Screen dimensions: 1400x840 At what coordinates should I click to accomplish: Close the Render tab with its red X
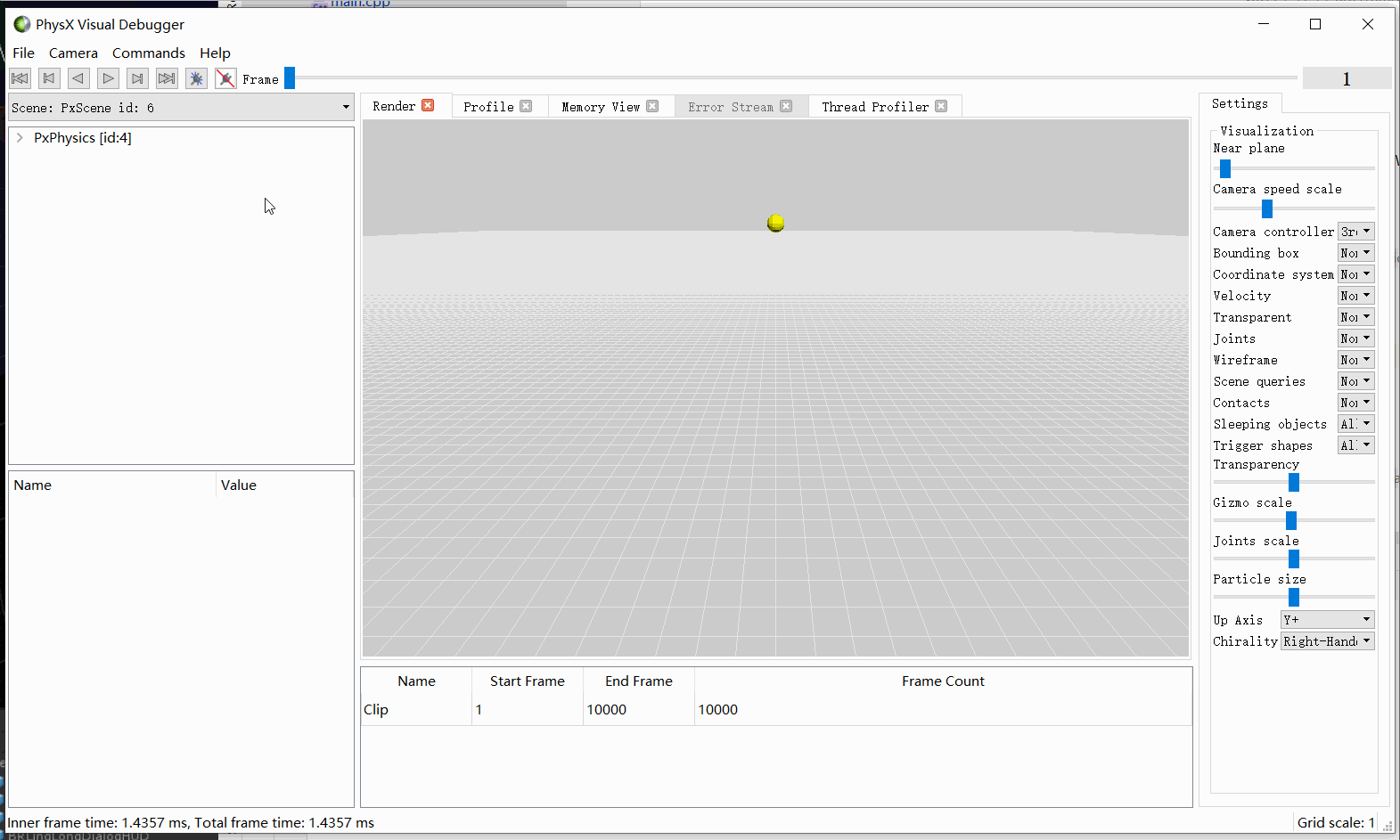[x=428, y=105]
